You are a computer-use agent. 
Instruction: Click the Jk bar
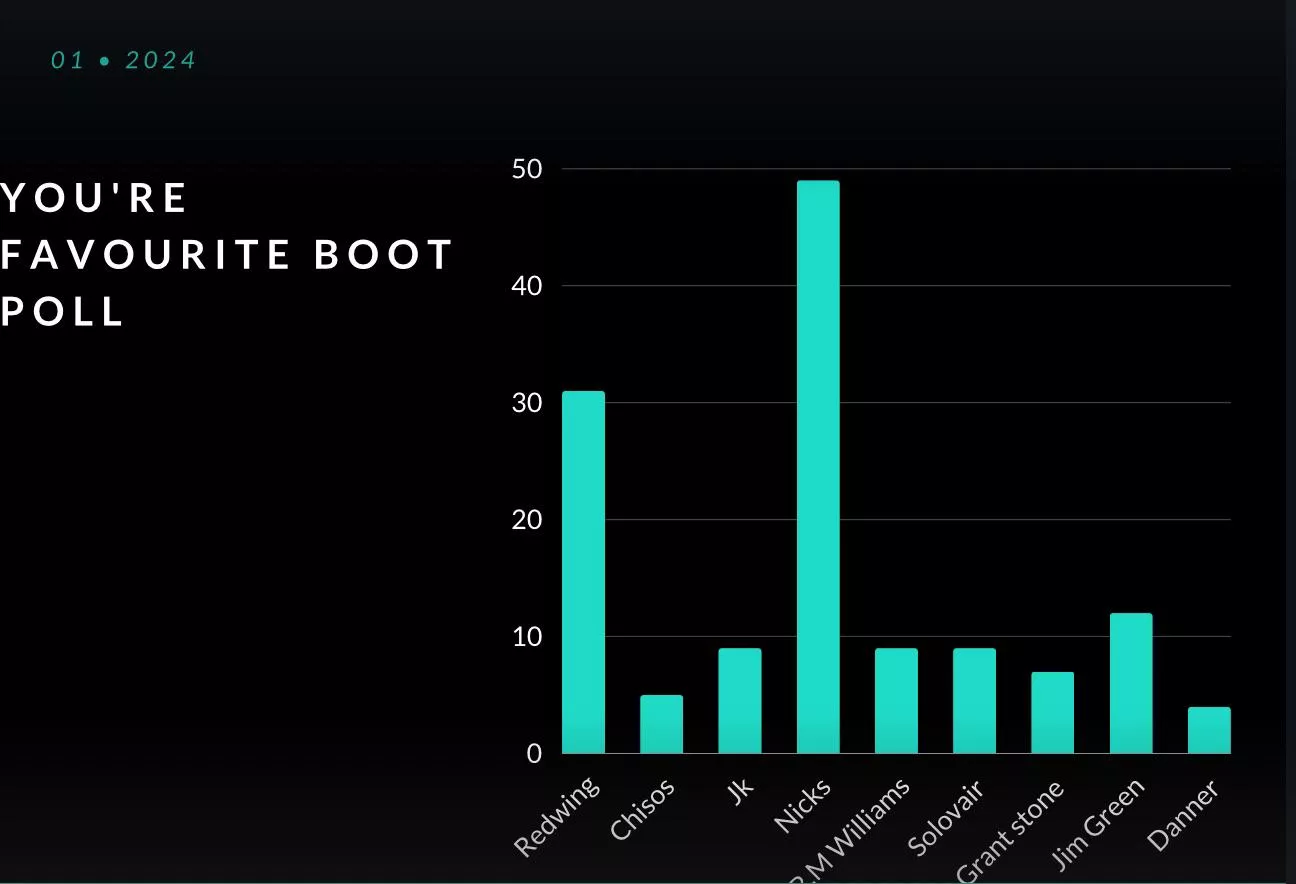pyautogui.click(x=739, y=700)
